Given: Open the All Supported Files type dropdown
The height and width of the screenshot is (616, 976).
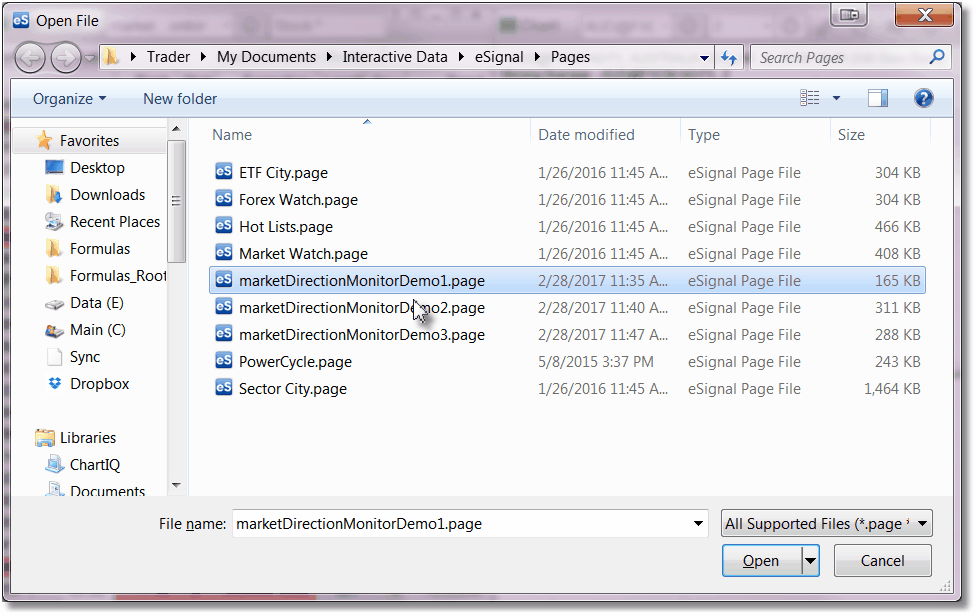Looking at the screenshot, I should [x=827, y=524].
